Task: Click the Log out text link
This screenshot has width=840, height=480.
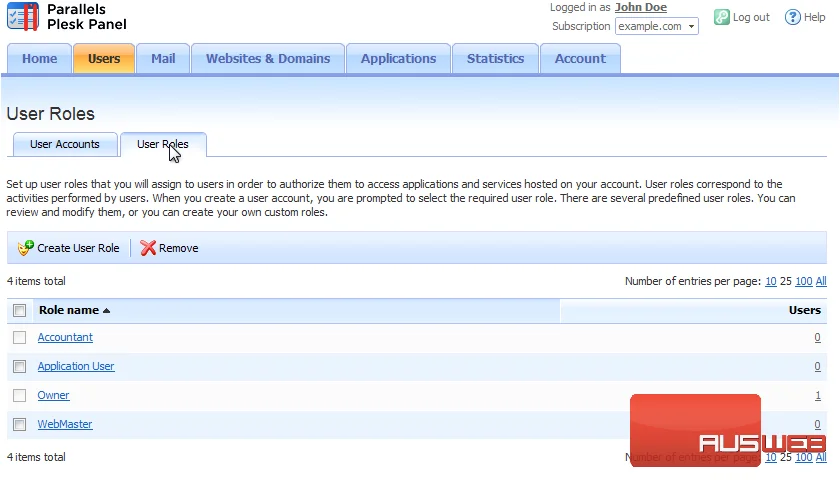Action: point(751,17)
